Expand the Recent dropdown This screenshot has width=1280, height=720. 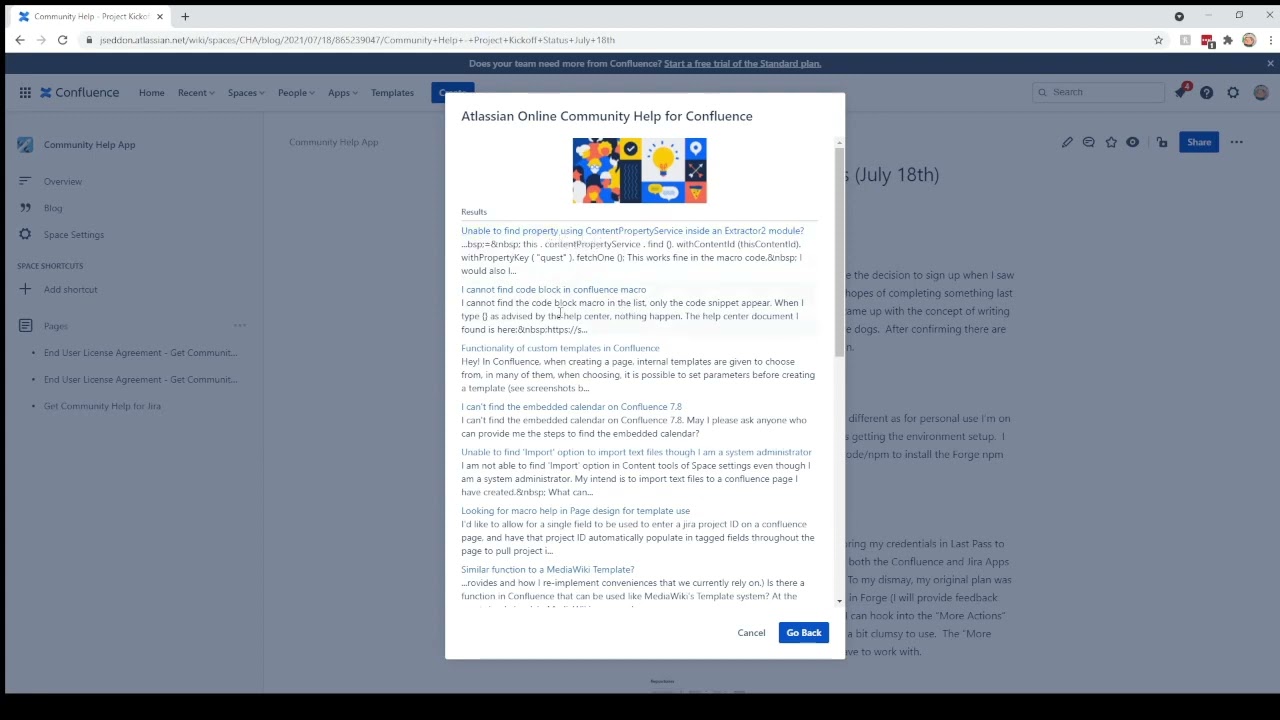coord(196,92)
